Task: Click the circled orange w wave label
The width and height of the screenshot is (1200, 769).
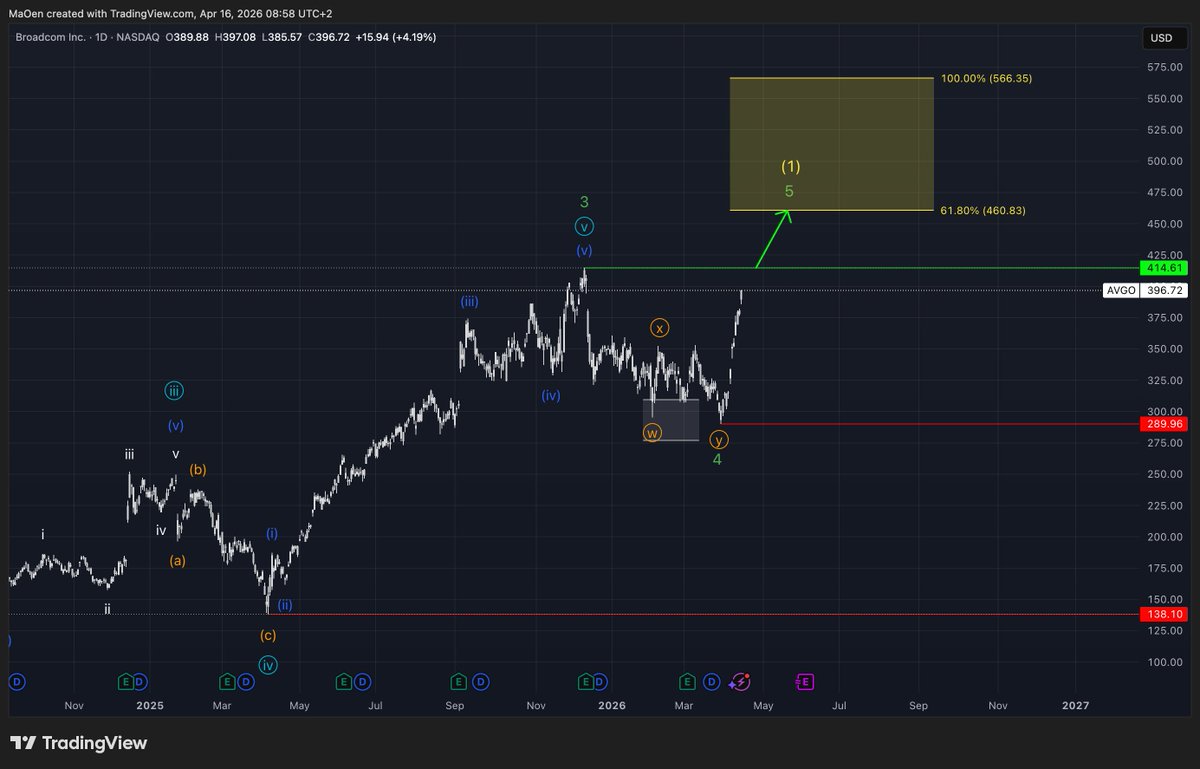Action: click(x=652, y=433)
